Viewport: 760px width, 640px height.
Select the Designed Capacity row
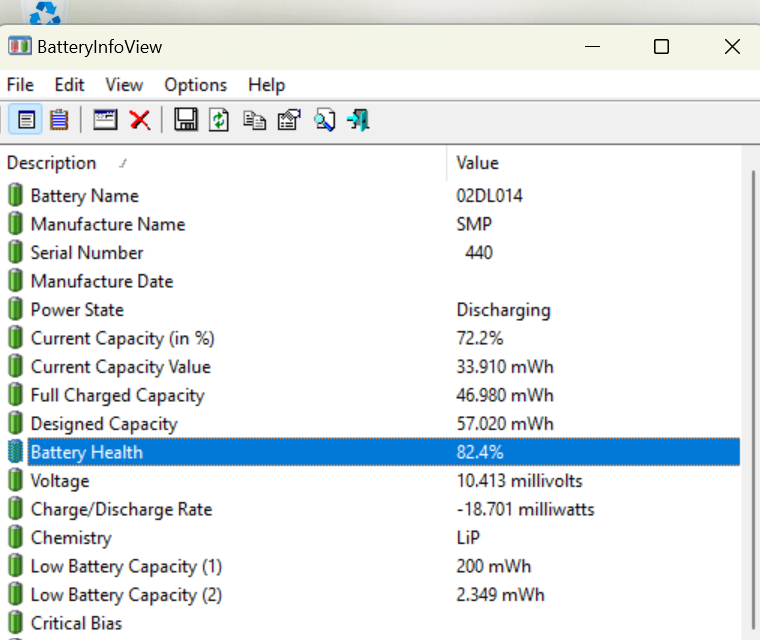(370, 424)
